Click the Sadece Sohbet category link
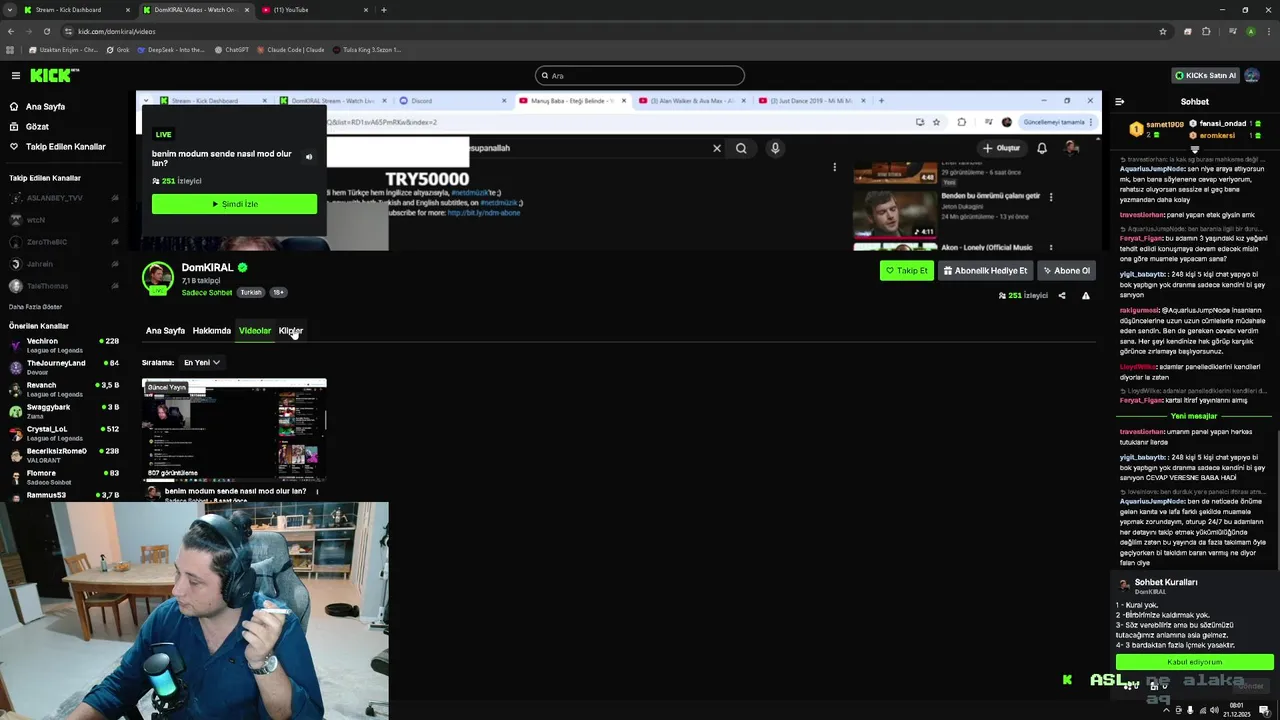The height and width of the screenshot is (720, 1280). [x=207, y=293]
